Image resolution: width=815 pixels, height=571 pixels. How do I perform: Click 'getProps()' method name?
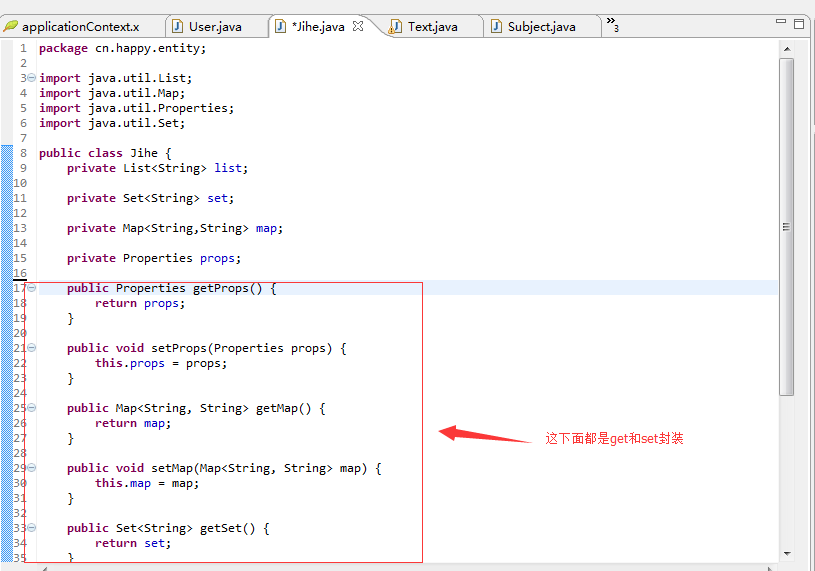point(228,288)
